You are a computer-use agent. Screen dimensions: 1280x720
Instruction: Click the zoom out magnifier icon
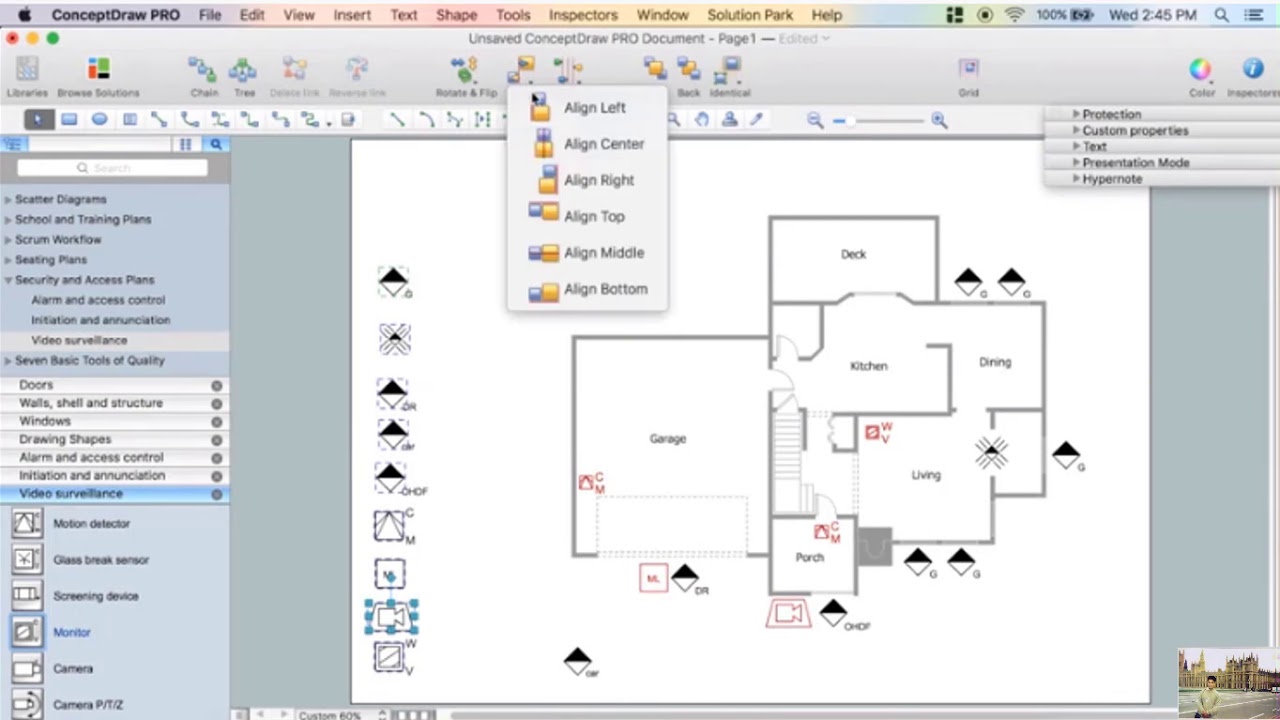tap(815, 120)
